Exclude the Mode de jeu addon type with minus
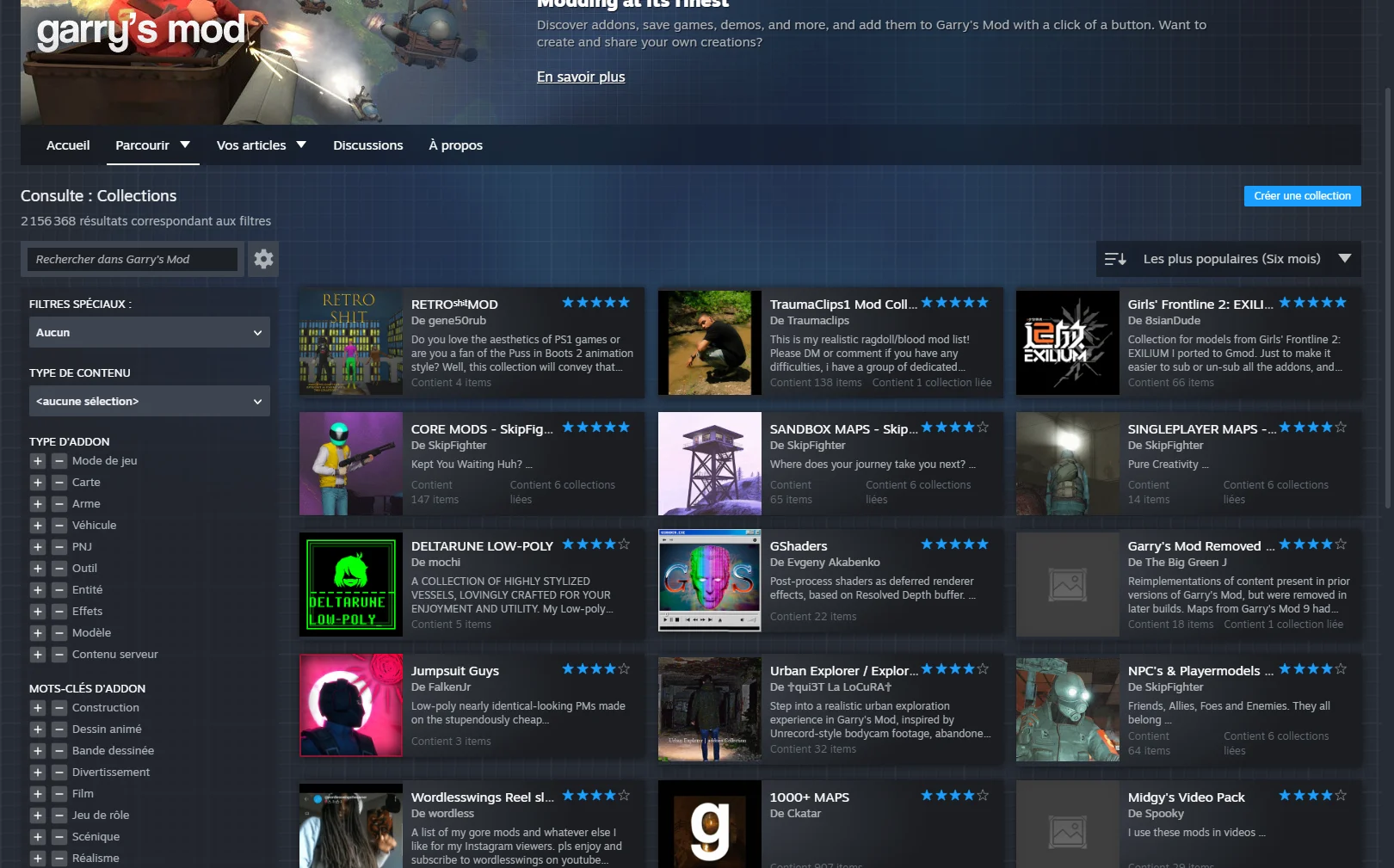The image size is (1394, 868). coord(59,461)
